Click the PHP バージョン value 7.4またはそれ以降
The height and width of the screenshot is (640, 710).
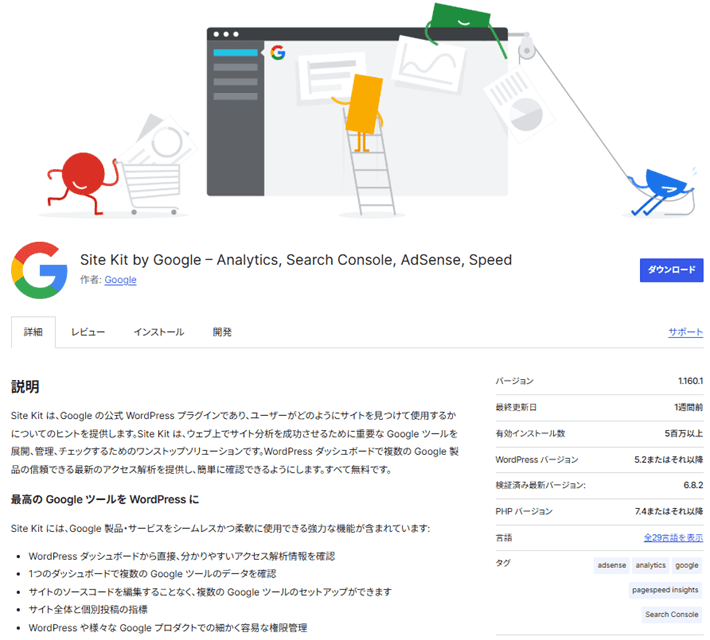[669, 511]
